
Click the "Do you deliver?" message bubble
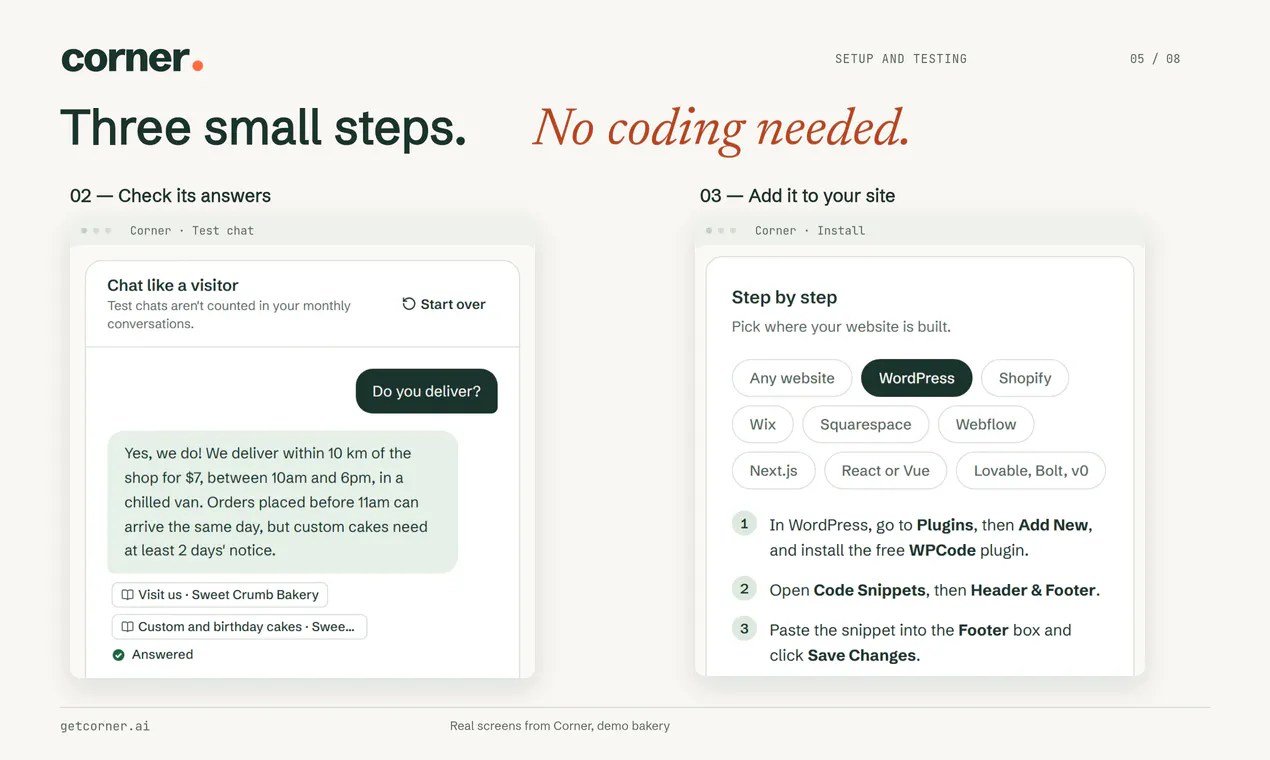427,391
